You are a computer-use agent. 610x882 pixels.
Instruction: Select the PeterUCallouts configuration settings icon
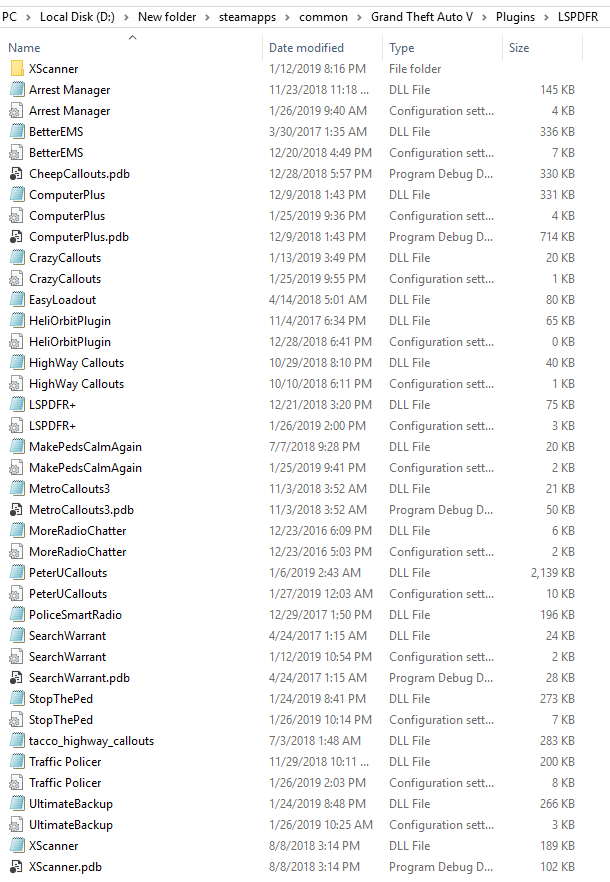(x=17, y=594)
